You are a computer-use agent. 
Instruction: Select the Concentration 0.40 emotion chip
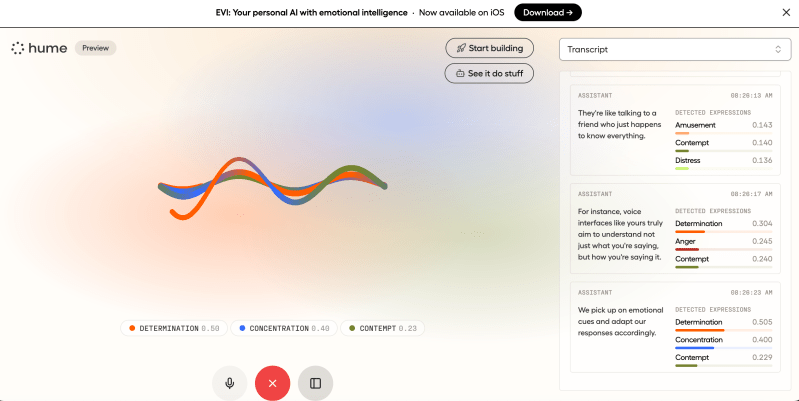point(284,328)
